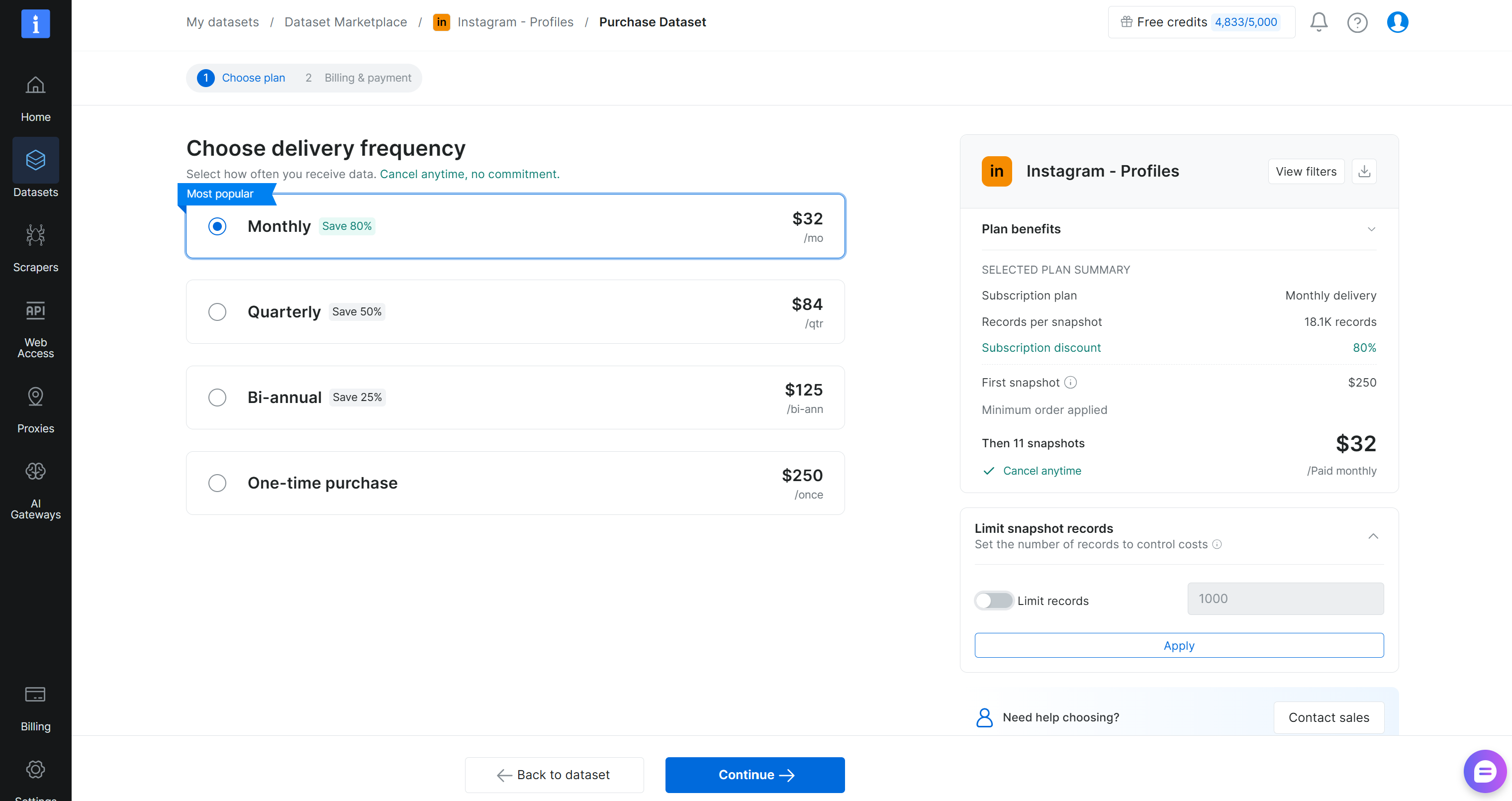Select the Monthly delivery plan
This screenshot has width=1512, height=801.
(x=515, y=227)
